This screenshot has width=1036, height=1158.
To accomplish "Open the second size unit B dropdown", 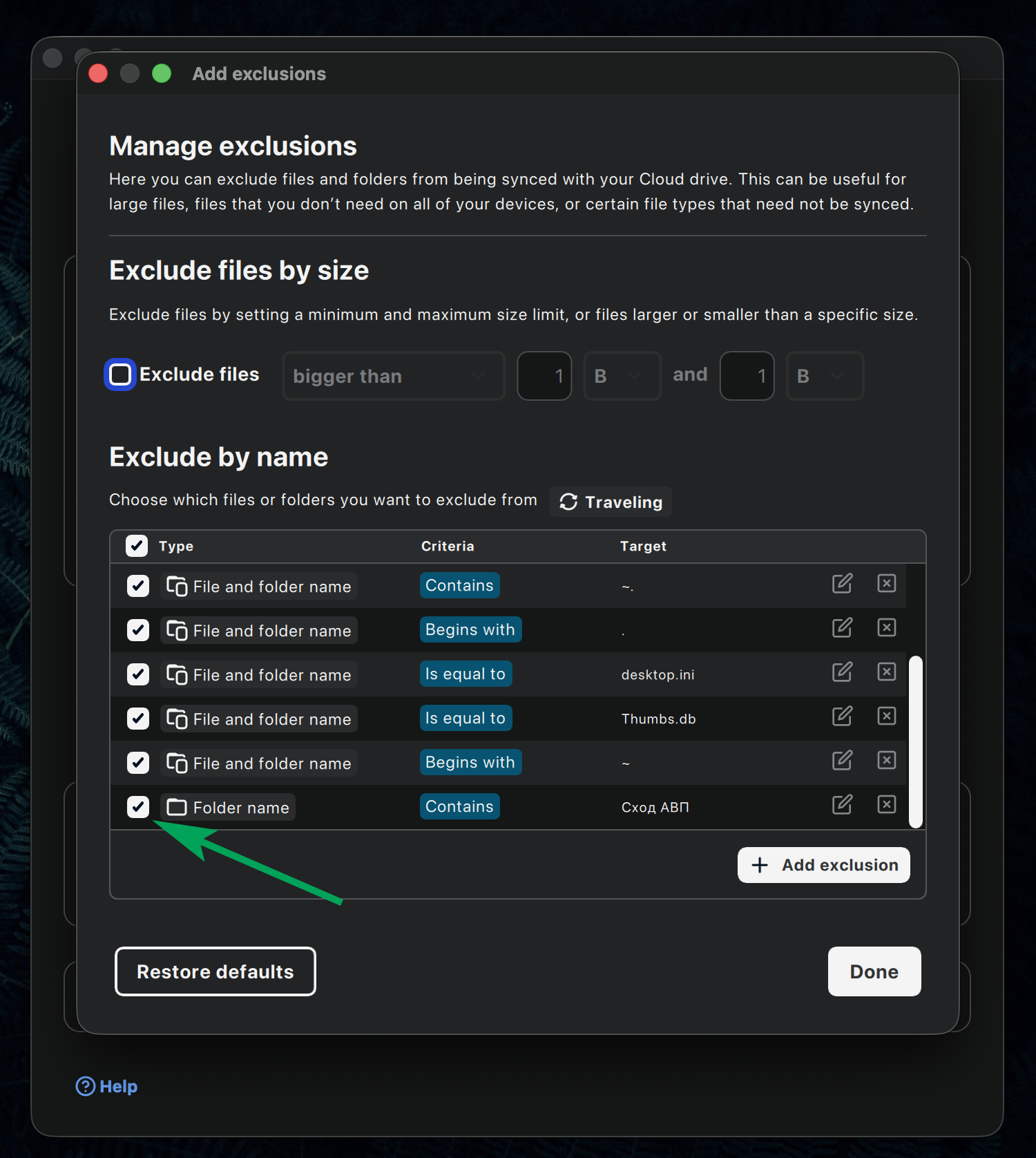I will pos(824,376).
